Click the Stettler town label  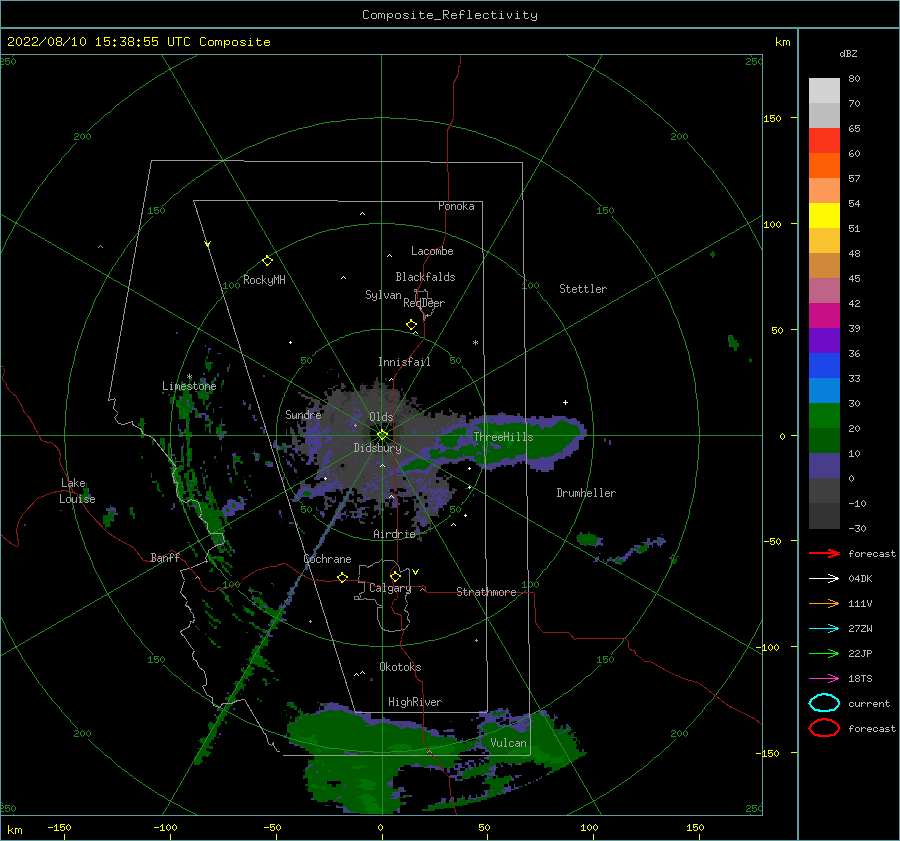[x=583, y=289]
